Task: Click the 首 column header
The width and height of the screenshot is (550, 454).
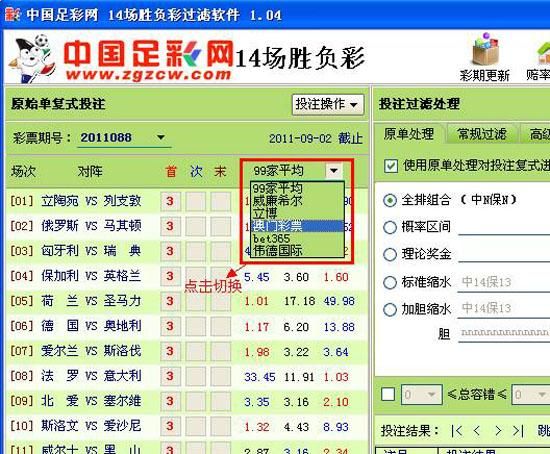Action: pyautogui.click(x=171, y=172)
